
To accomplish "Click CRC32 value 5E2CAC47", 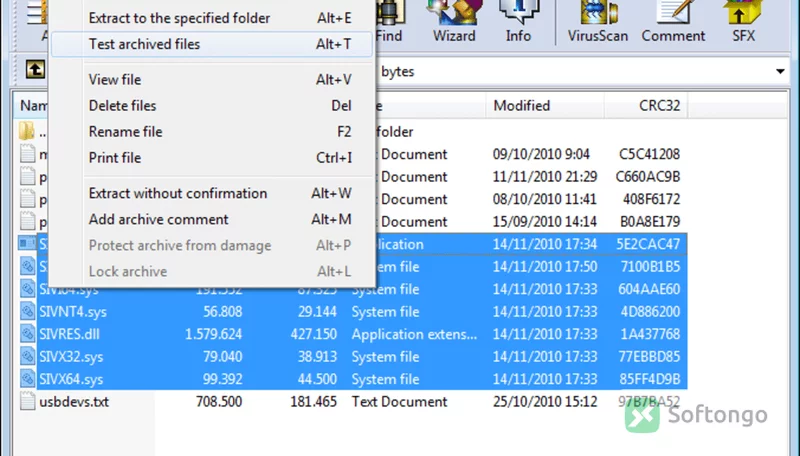I will point(648,244).
